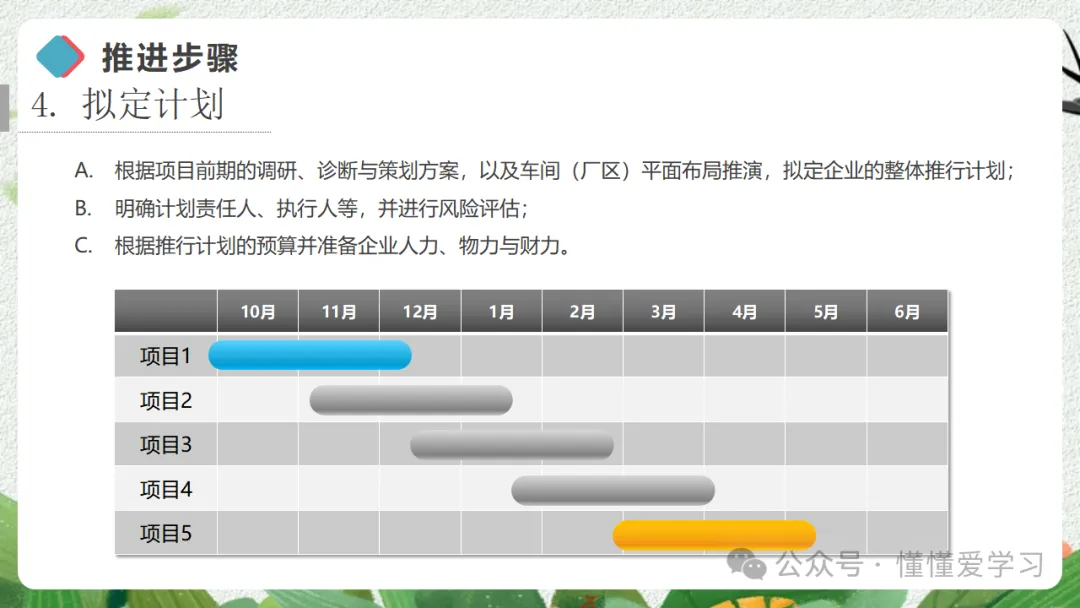
Task: Select the blue Gantt bar for 项目1
Action: tap(310, 355)
